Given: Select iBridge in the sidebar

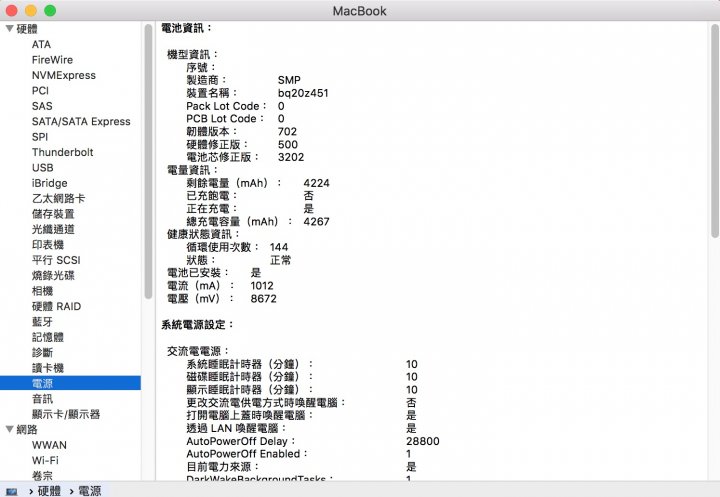Looking at the screenshot, I should 50,183.
